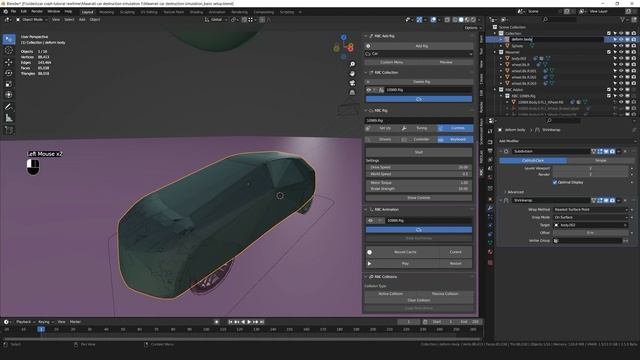The width and height of the screenshot is (640, 360).
Task: Open the Global transform orientation dropdown
Action: 216,20
